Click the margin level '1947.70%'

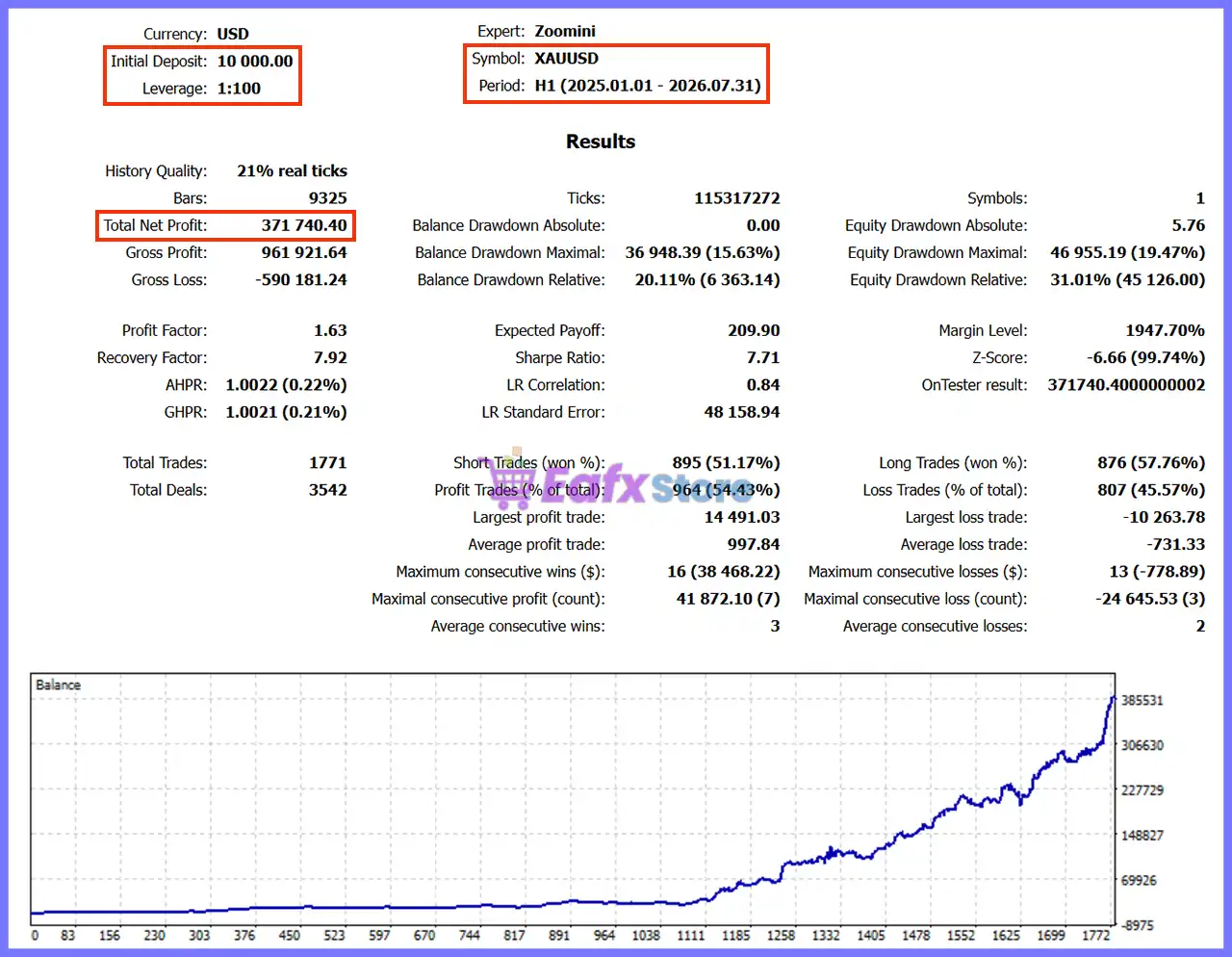[x=1166, y=330]
